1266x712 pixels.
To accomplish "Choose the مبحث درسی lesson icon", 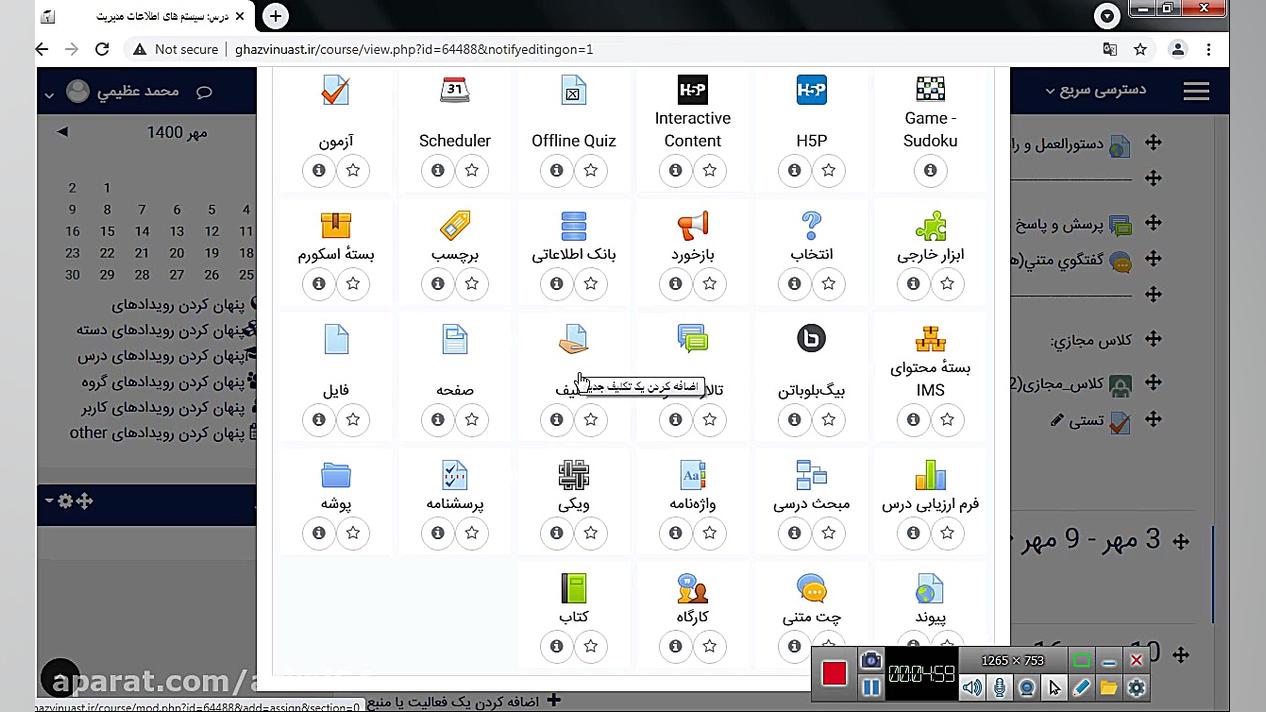I will [x=811, y=475].
